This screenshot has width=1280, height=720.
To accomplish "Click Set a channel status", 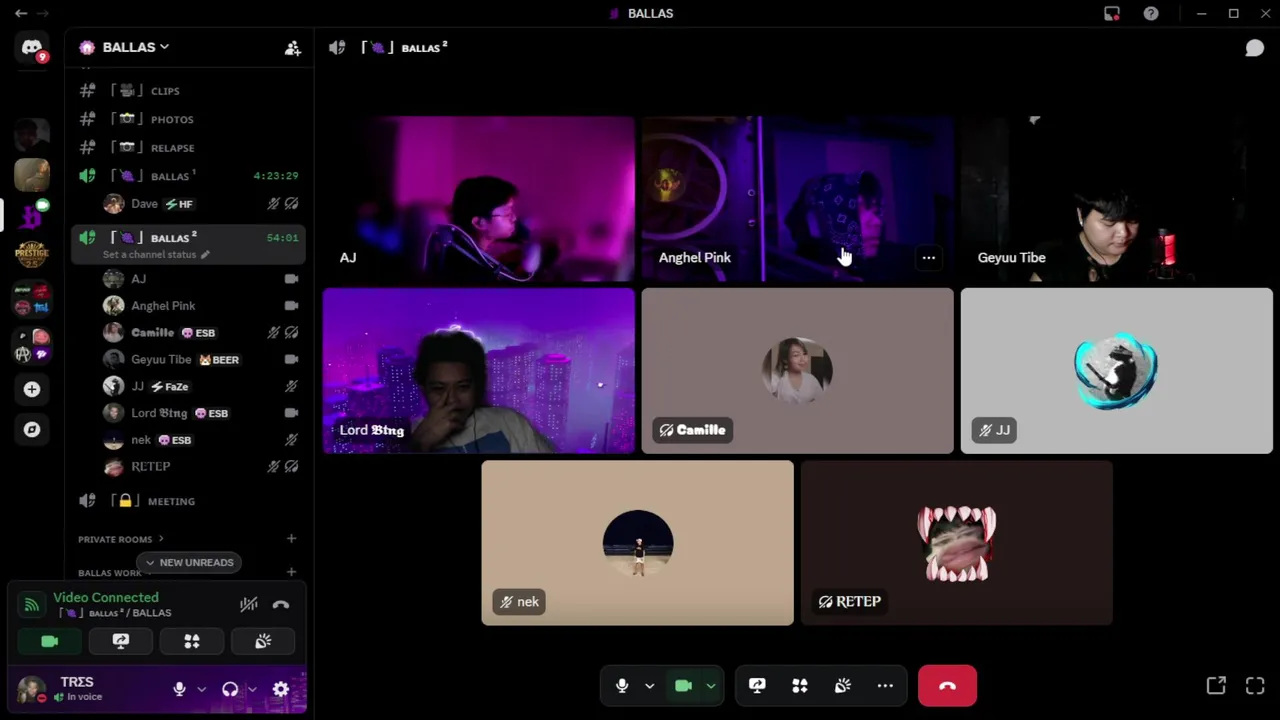I will [x=156, y=255].
